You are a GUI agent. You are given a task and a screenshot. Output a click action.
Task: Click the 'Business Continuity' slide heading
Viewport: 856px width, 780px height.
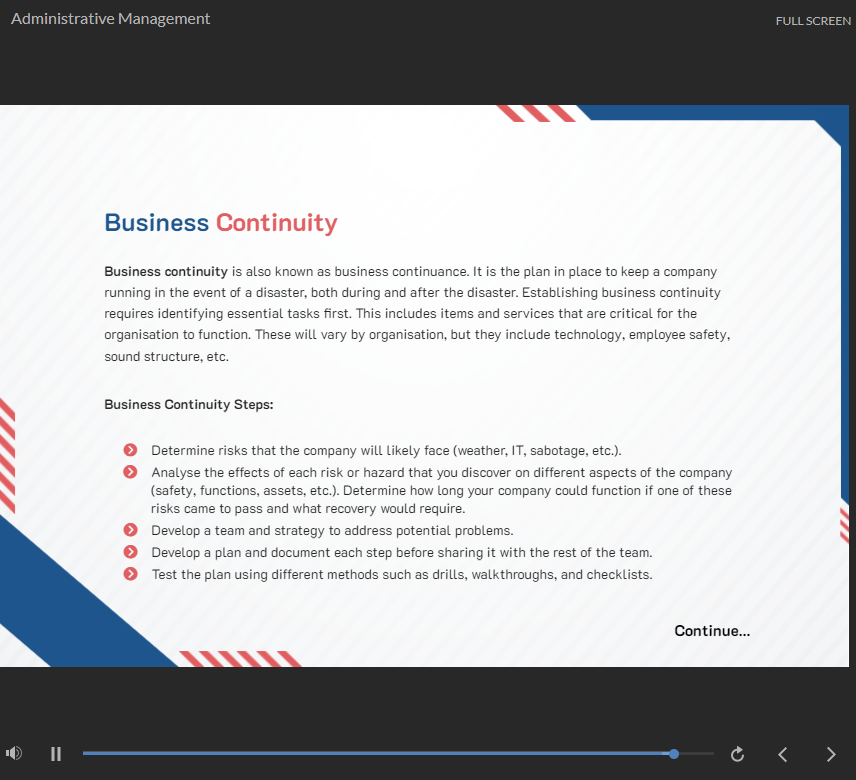[221, 222]
